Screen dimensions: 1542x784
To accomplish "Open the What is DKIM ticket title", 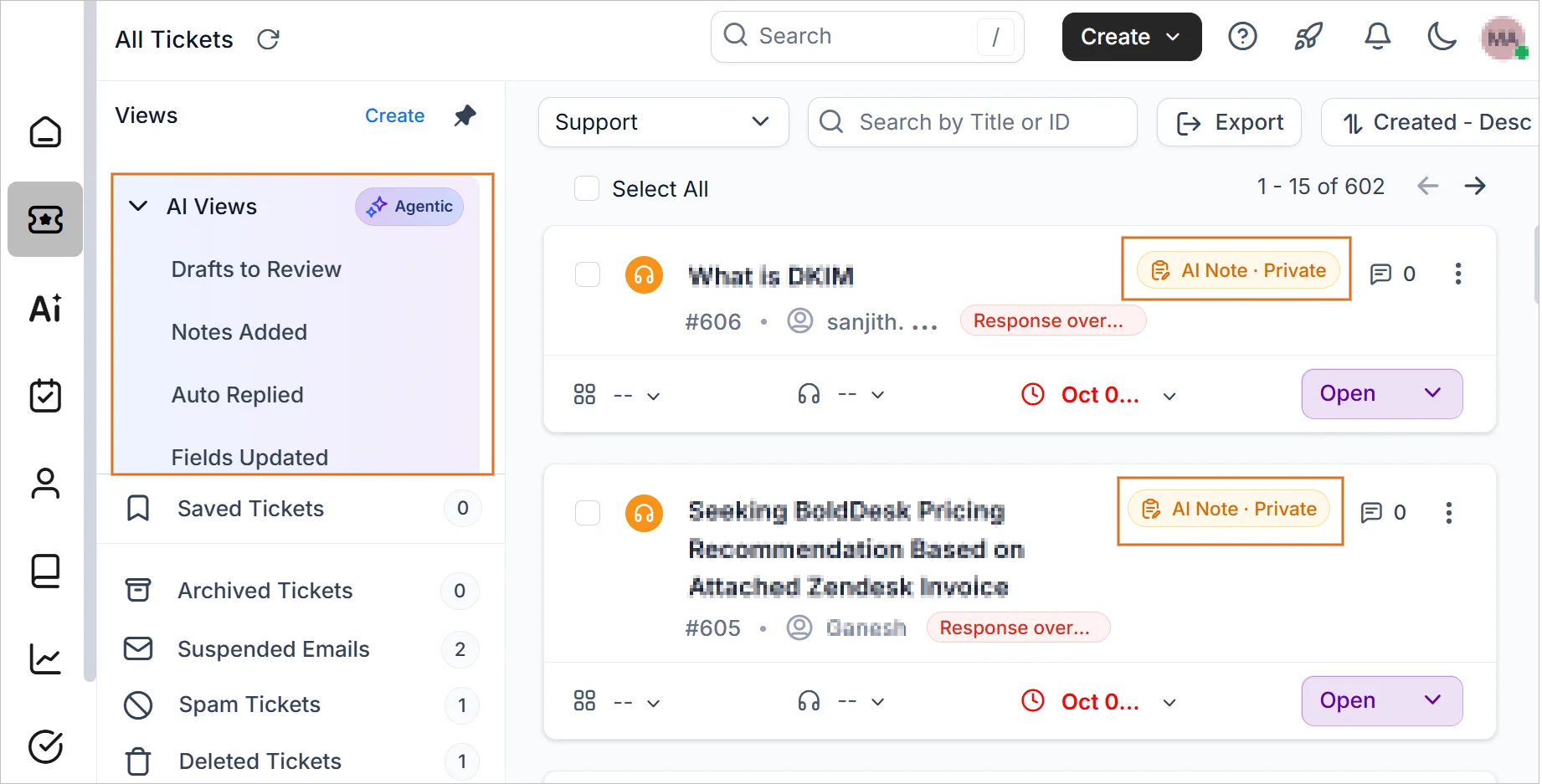I will click(x=771, y=276).
